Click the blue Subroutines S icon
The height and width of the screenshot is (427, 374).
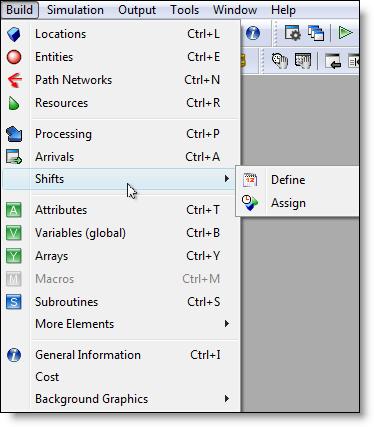[x=14, y=302]
